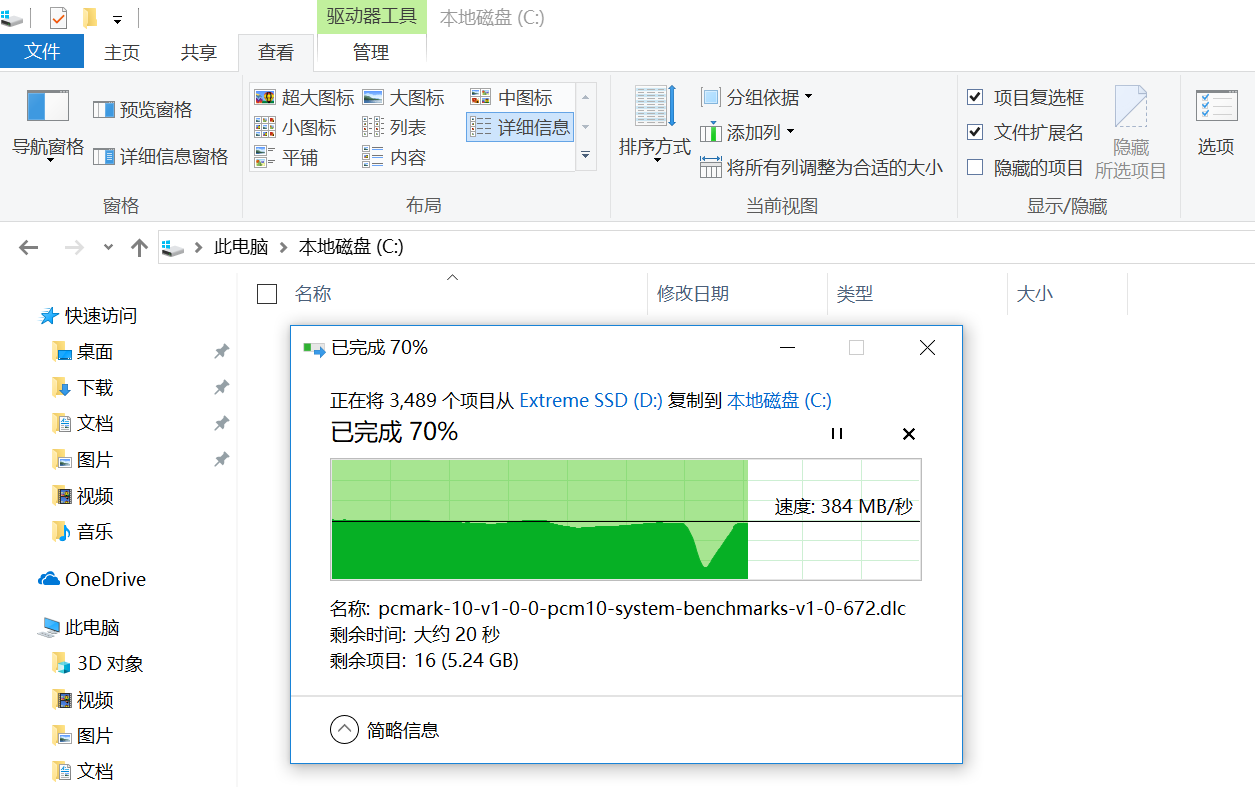Toggle the 文件扩展名 checkbox

pos(975,132)
